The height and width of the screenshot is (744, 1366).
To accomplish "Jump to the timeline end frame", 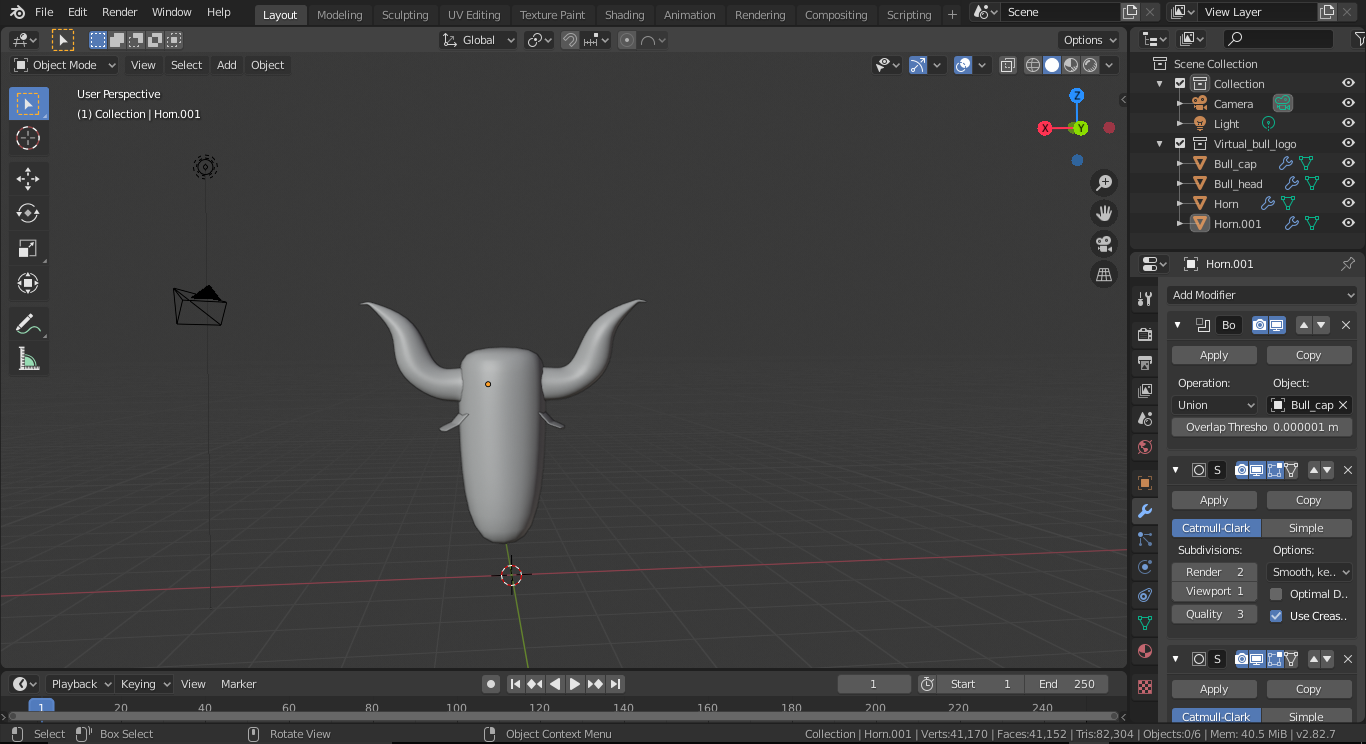I will click(x=616, y=684).
